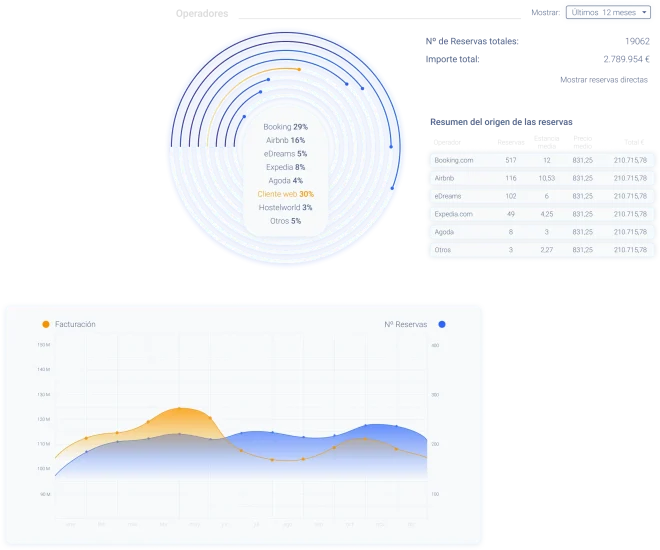Click the blue Nº Reservas legend dot
Image resolution: width=660 pixels, height=550 pixels.
click(x=441, y=324)
